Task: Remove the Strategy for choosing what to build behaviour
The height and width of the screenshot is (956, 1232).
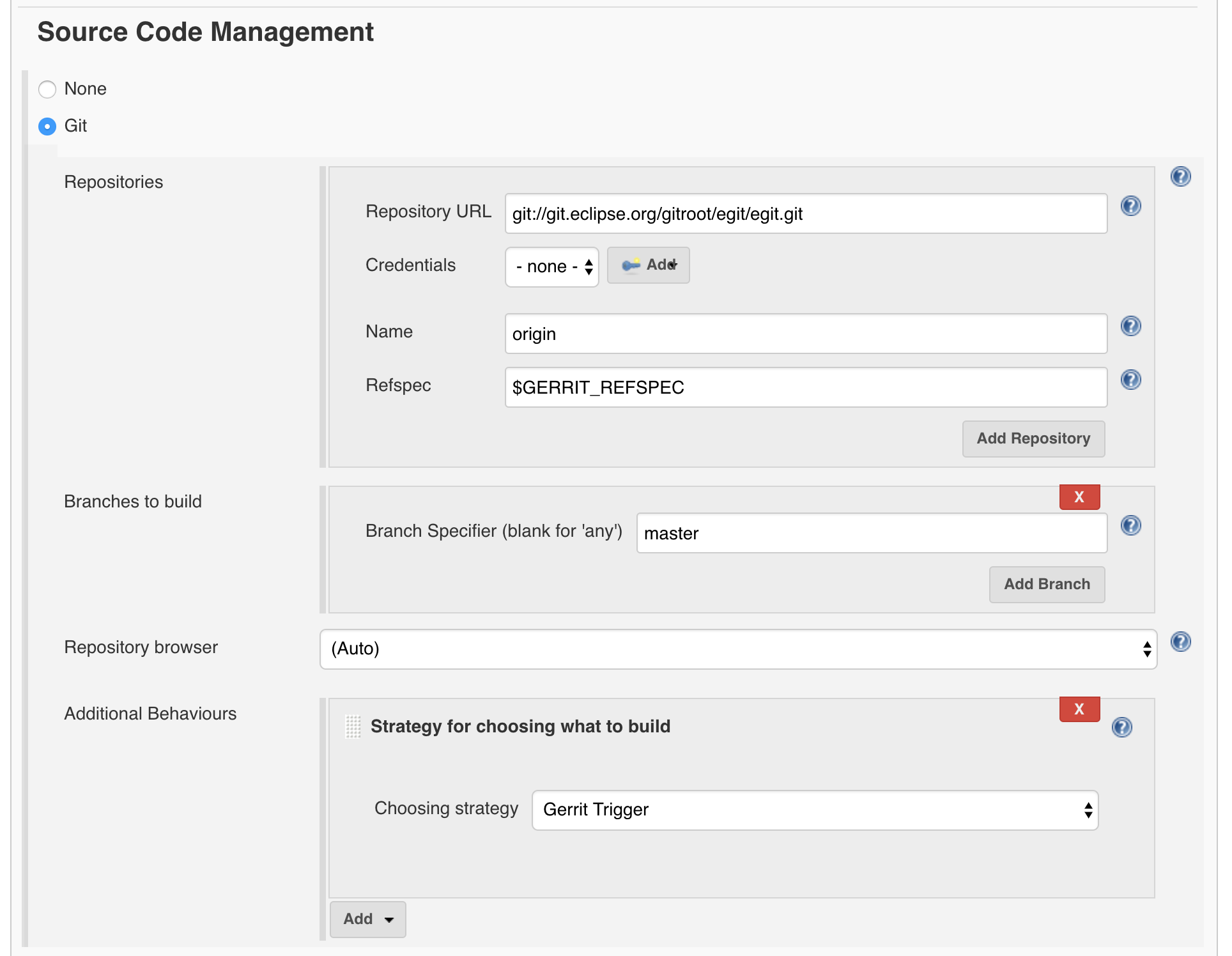Action: 1079,709
